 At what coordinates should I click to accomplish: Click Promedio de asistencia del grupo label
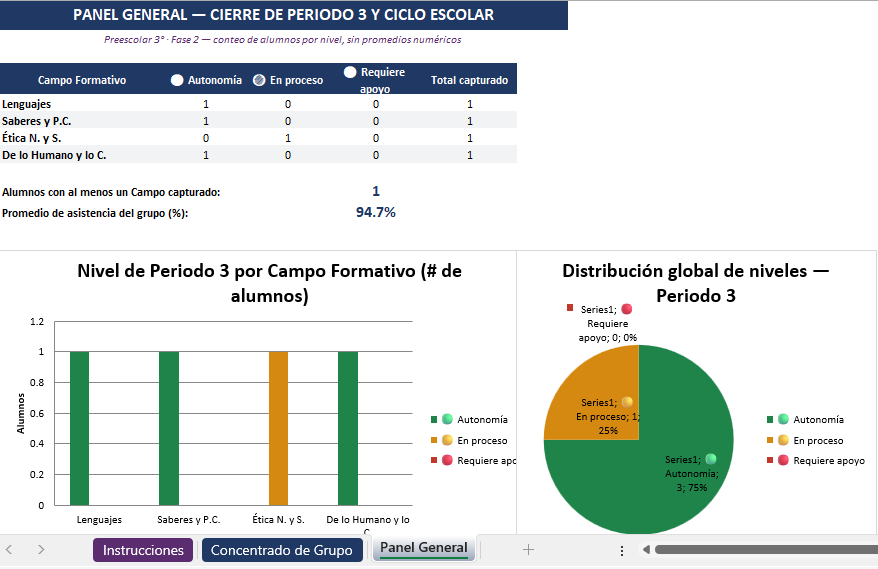95,213
